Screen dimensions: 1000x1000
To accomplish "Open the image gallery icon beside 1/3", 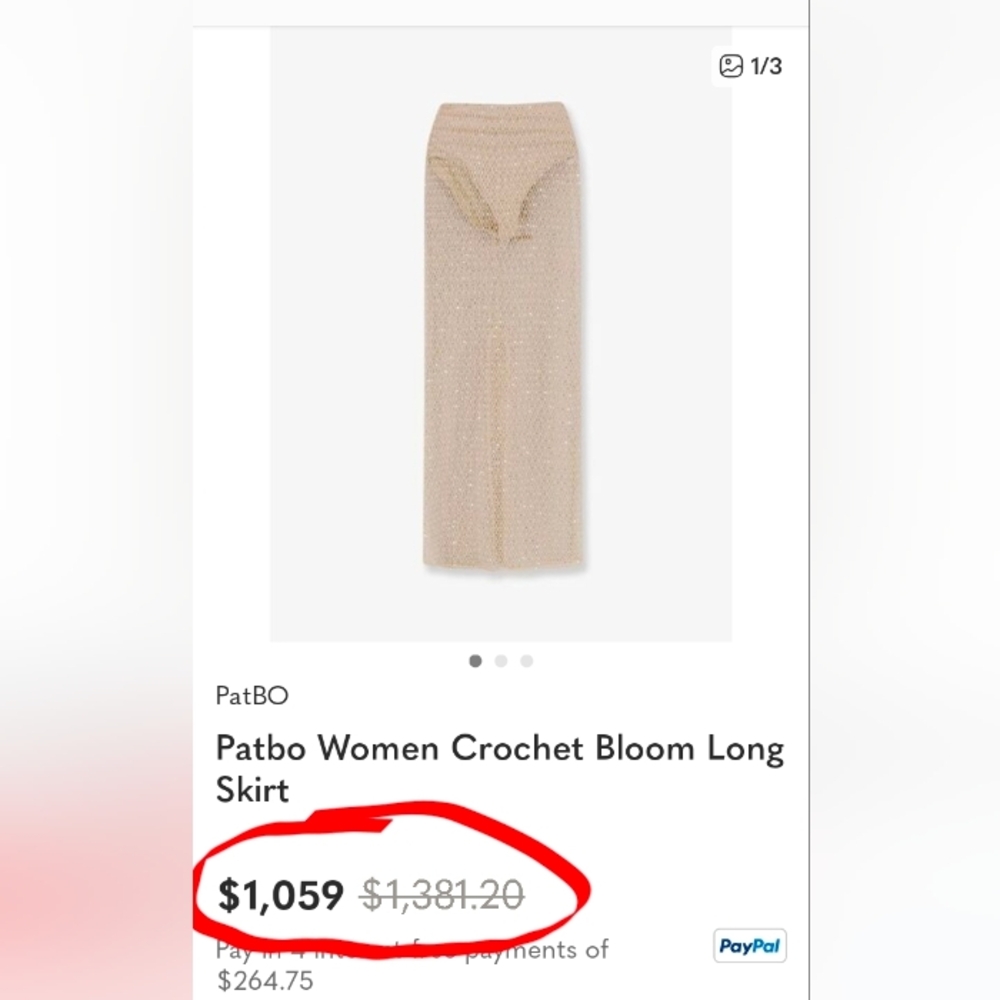I will (731, 66).
